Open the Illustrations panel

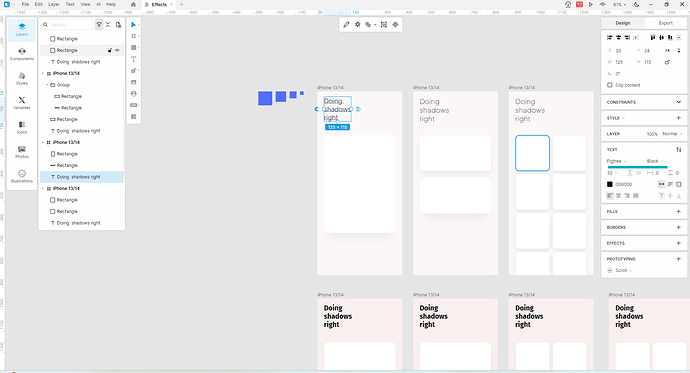(x=22, y=176)
